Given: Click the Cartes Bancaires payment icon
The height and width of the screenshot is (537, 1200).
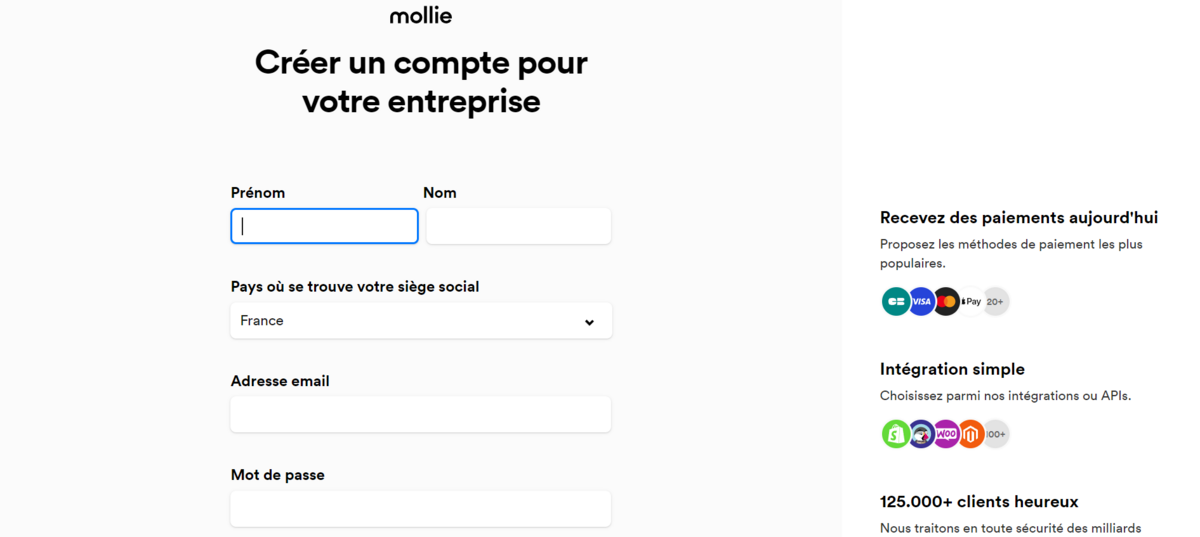Looking at the screenshot, I should point(896,301).
